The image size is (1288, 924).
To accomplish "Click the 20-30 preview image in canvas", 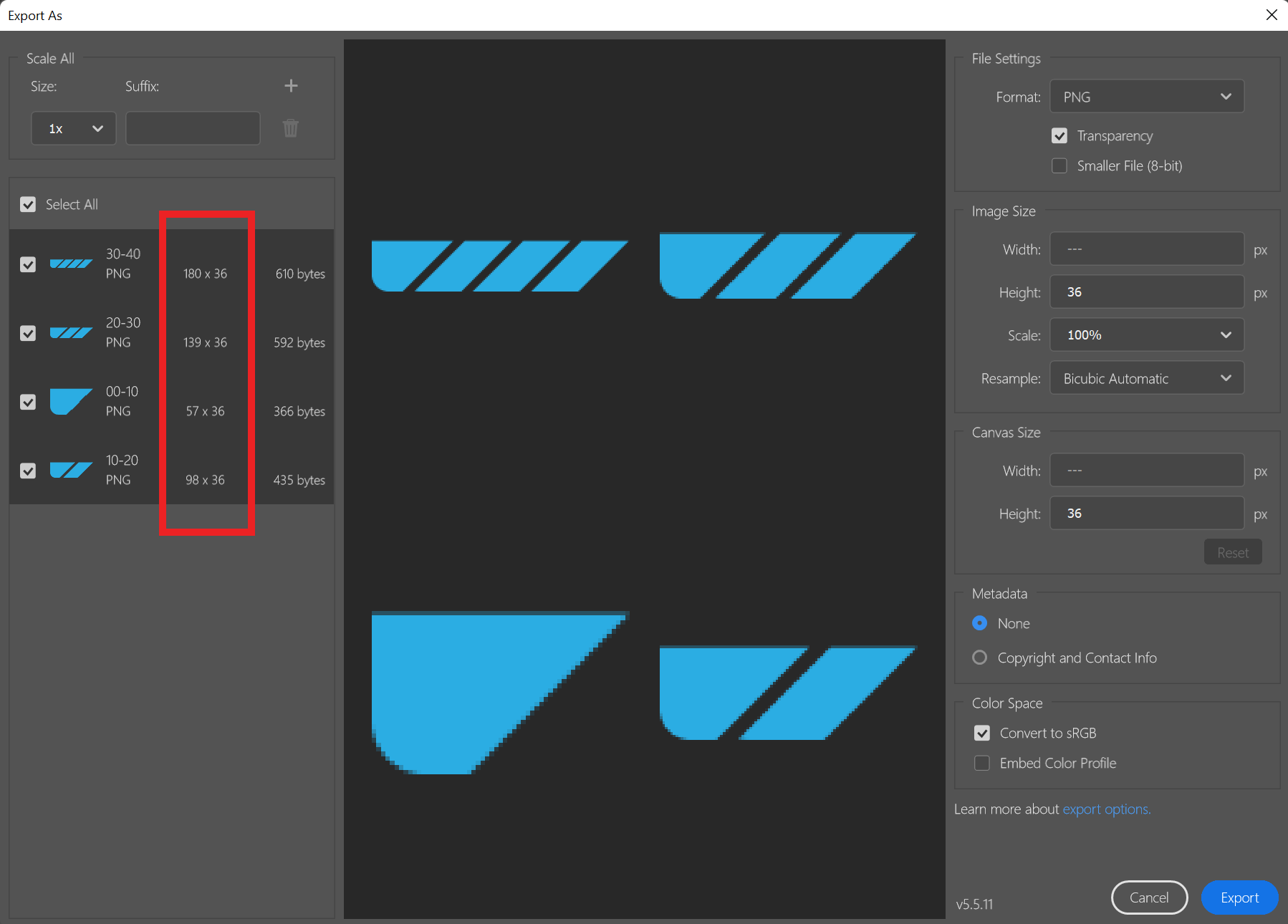I will (787, 266).
